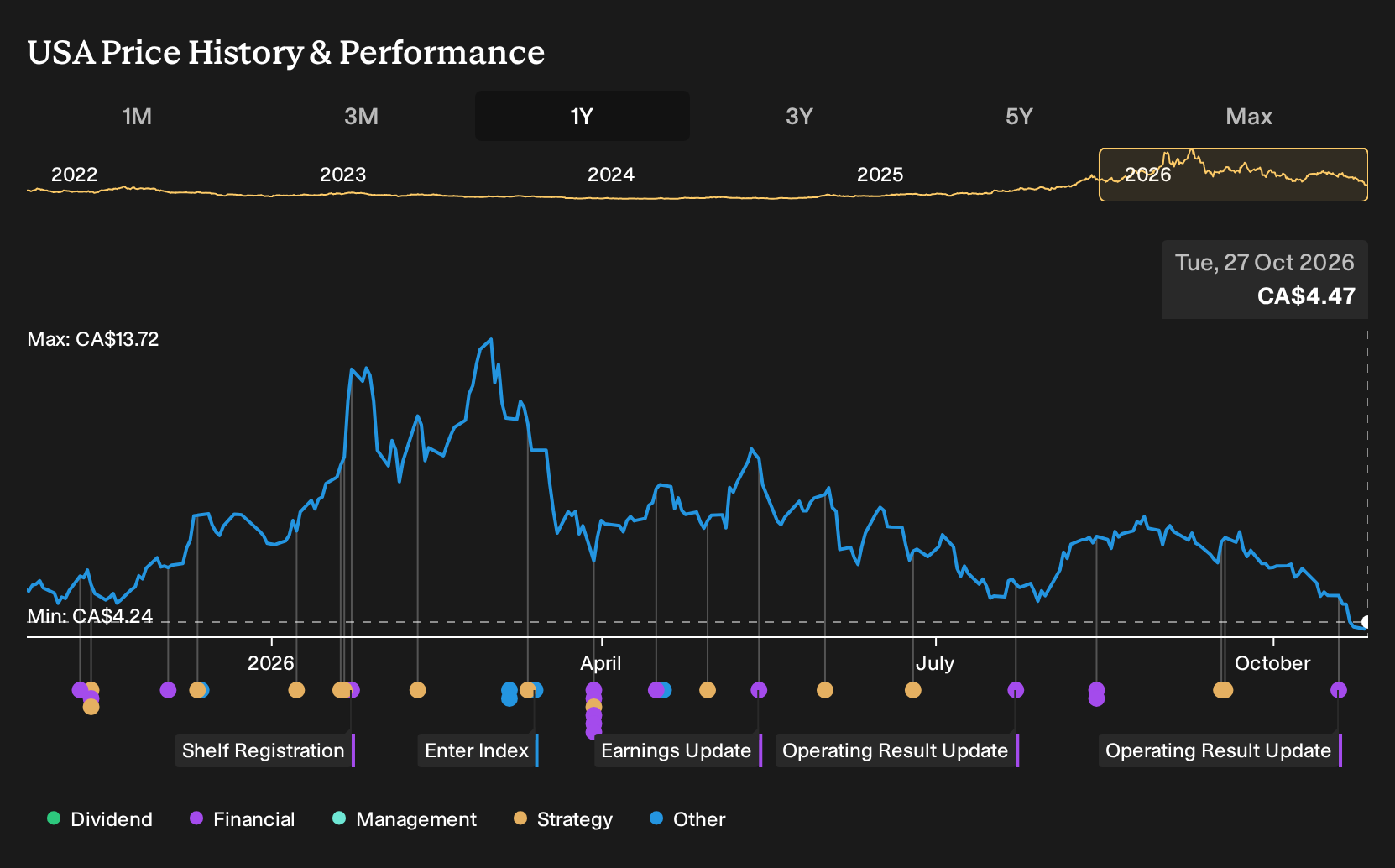The width and height of the screenshot is (1395, 868).
Task: Click the current price endpoint dot on chart
Action: [x=1366, y=622]
